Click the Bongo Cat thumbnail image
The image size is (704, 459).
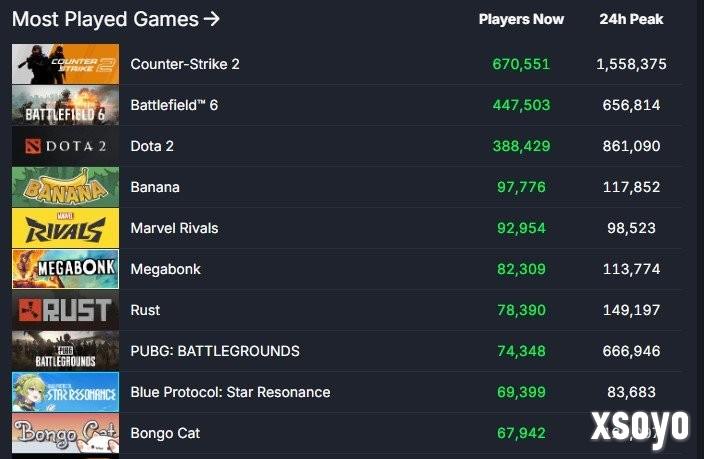(65, 433)
